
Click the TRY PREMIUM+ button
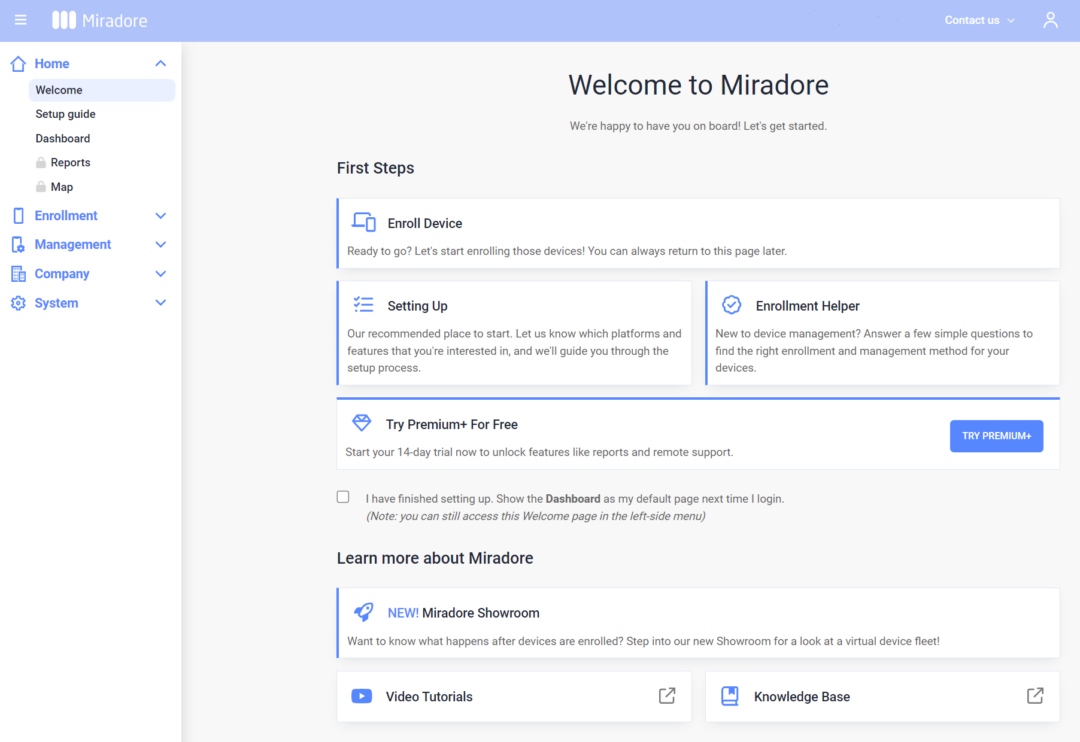coord(996,436)
